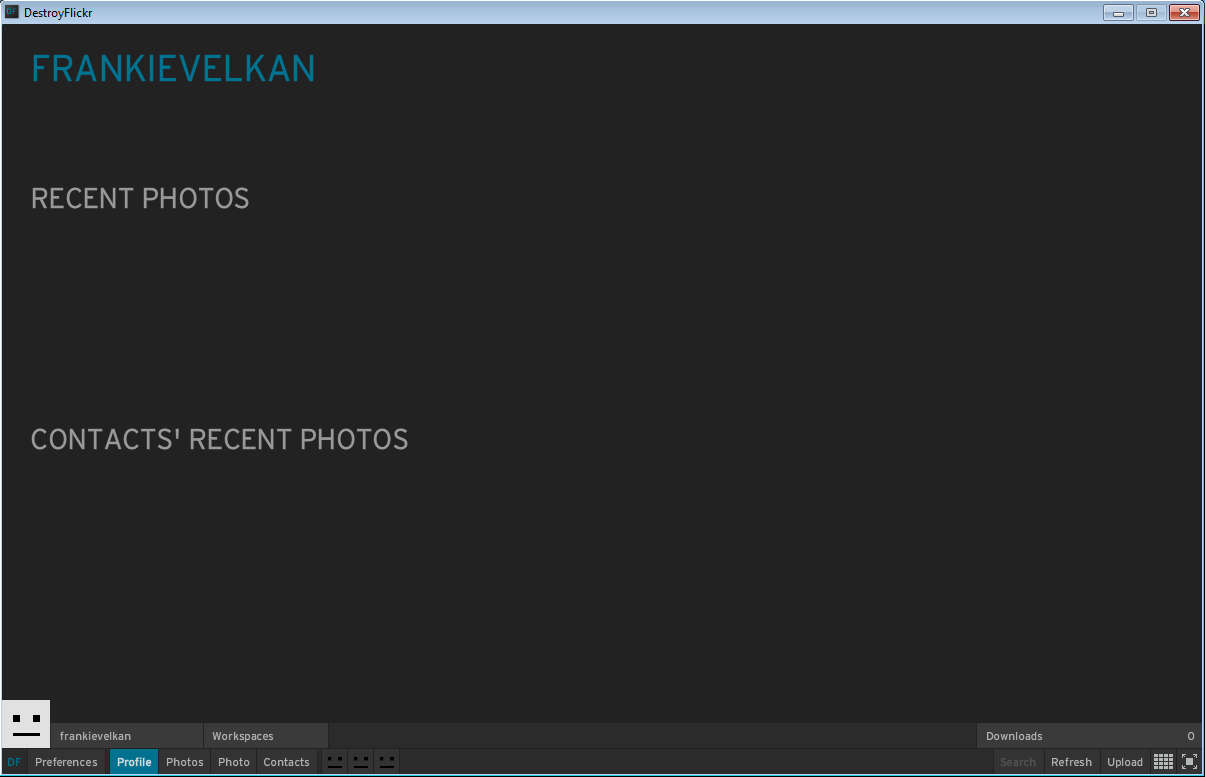Switch to the Photos tab
The height and width of the screenshot is (777, 1205).
pyautogui.click(x=185, y=762)
